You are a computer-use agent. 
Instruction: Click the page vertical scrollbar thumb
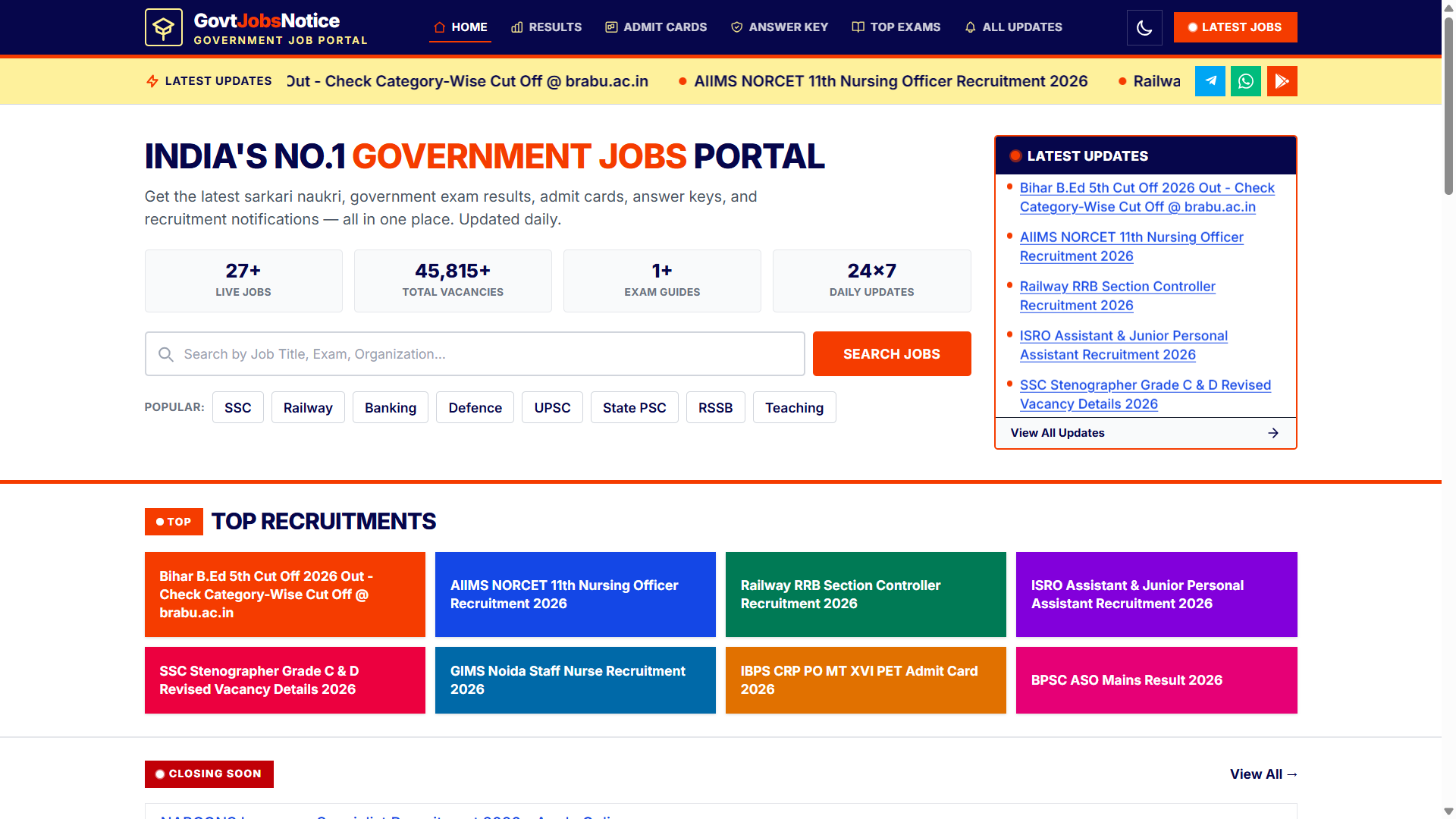tap(1448, 106)
